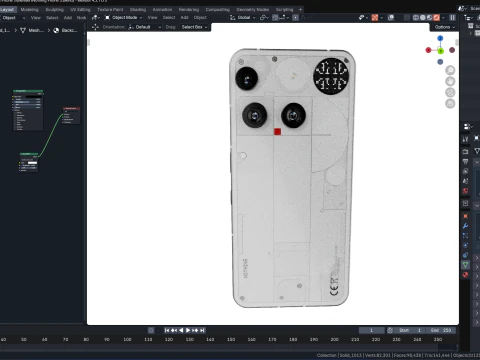Switch to the Modeling workspace tab
480x360 pixels.
(x=29, y=10)
